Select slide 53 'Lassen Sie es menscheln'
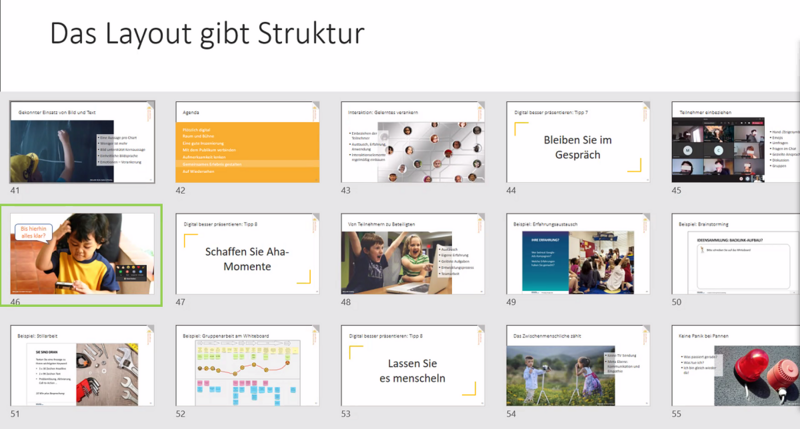800x429 pixels. point(413,365)
